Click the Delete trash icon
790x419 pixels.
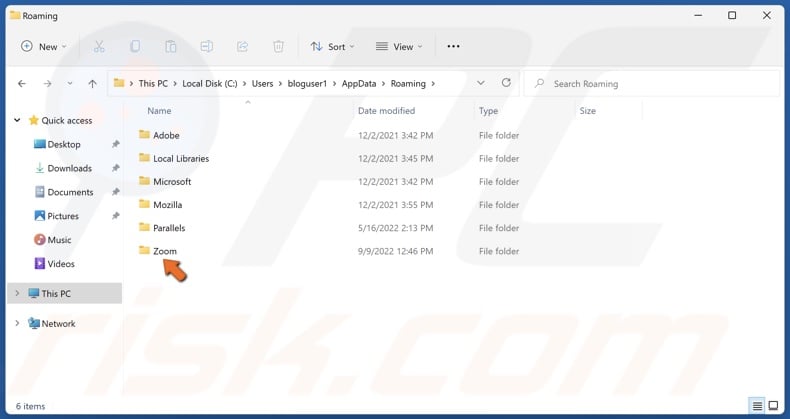pos(279,47)
